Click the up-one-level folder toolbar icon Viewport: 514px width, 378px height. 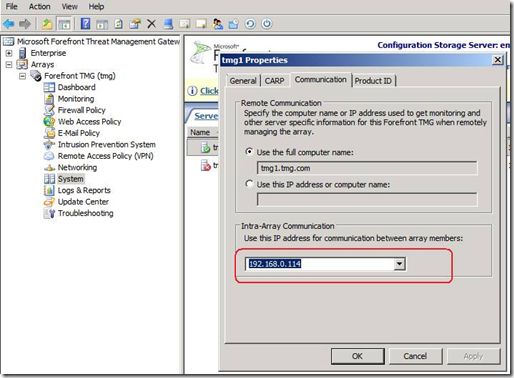click(x=47, y=24)
